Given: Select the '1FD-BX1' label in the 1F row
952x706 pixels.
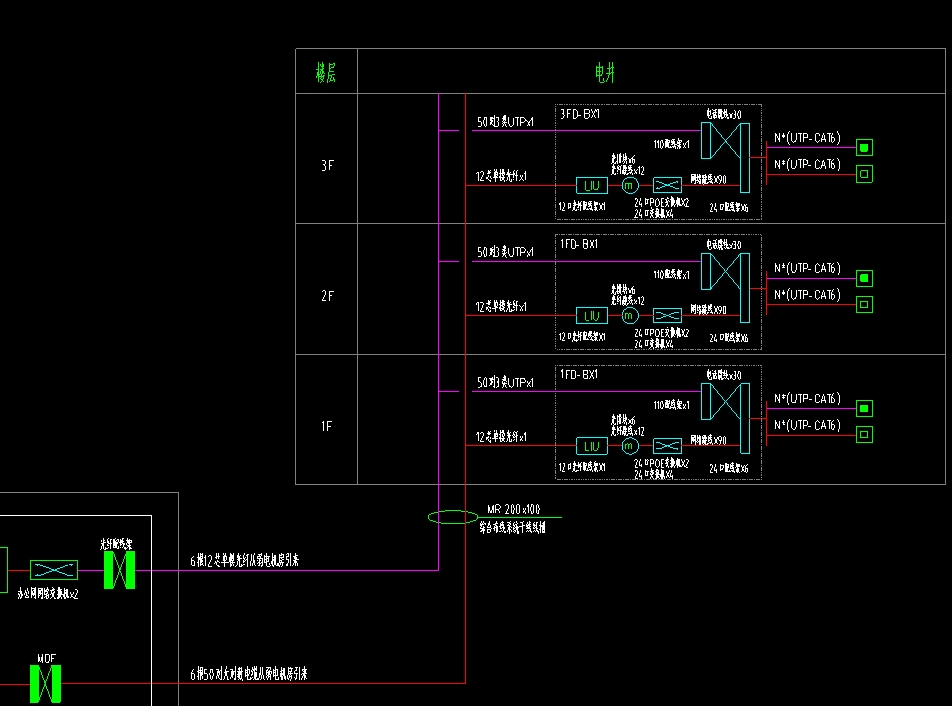Looking at the screenshot, I should pyautogui.click(x=579, y=375).
